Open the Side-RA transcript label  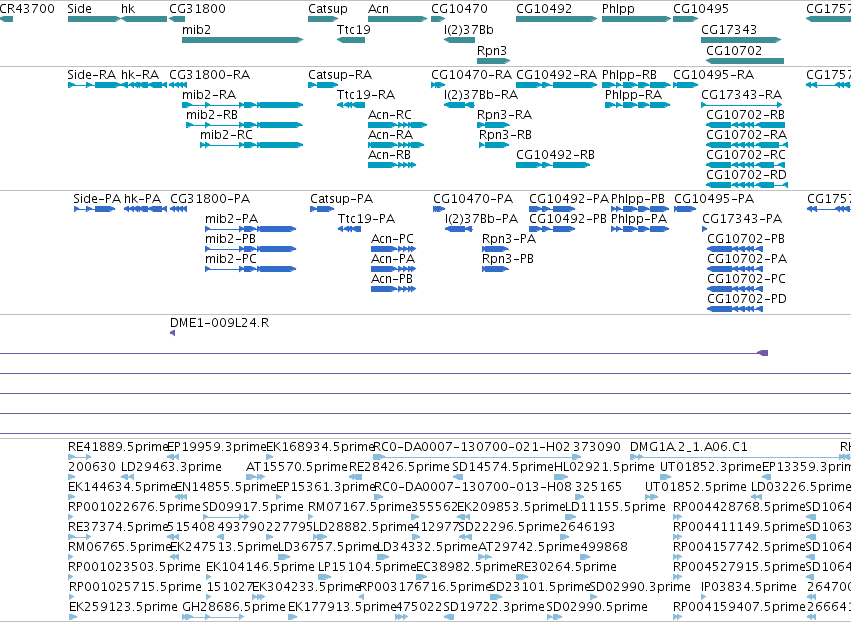(x=91, y=75)
